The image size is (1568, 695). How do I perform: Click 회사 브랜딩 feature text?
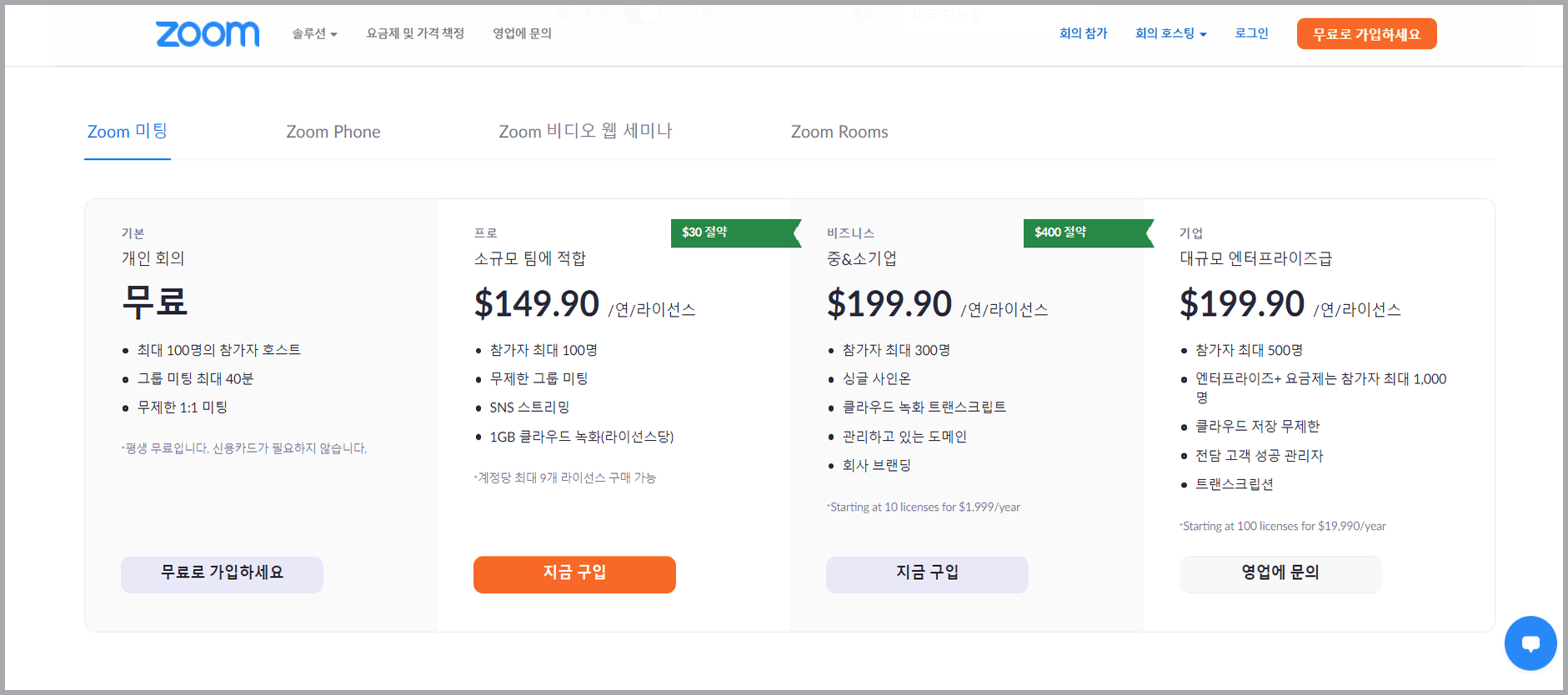[877, 465]
